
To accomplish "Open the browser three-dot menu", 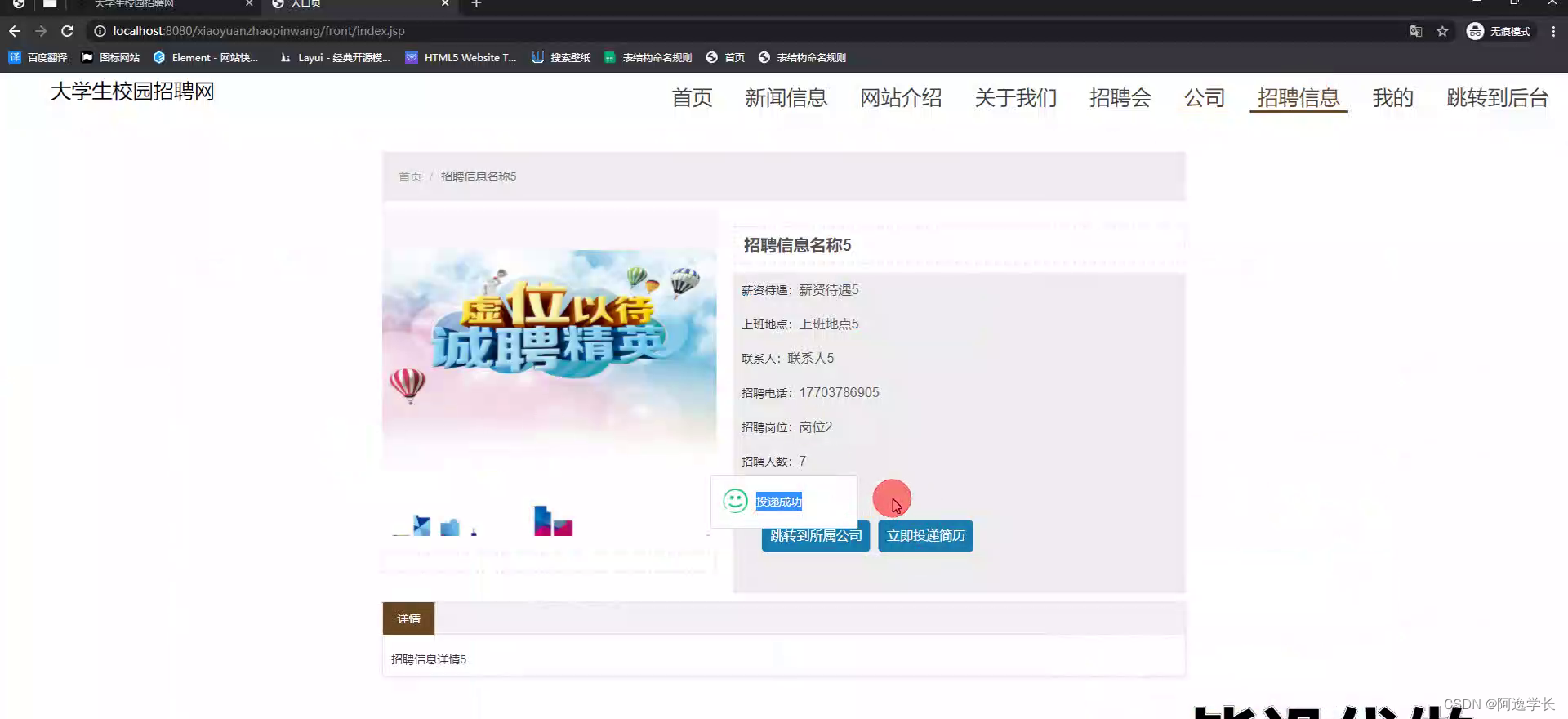I will 1553,31.
